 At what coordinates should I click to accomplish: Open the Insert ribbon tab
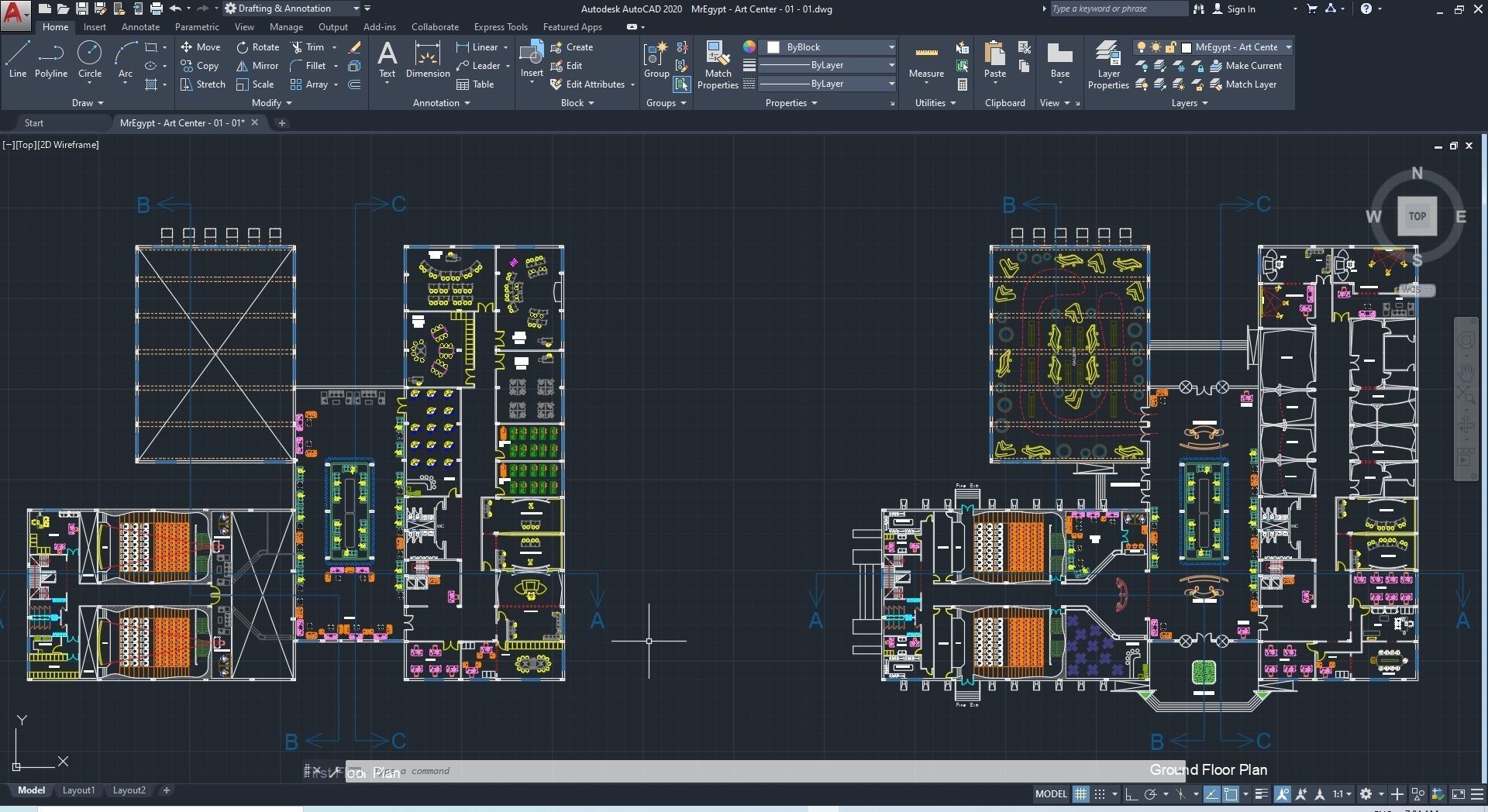point(95,27)
